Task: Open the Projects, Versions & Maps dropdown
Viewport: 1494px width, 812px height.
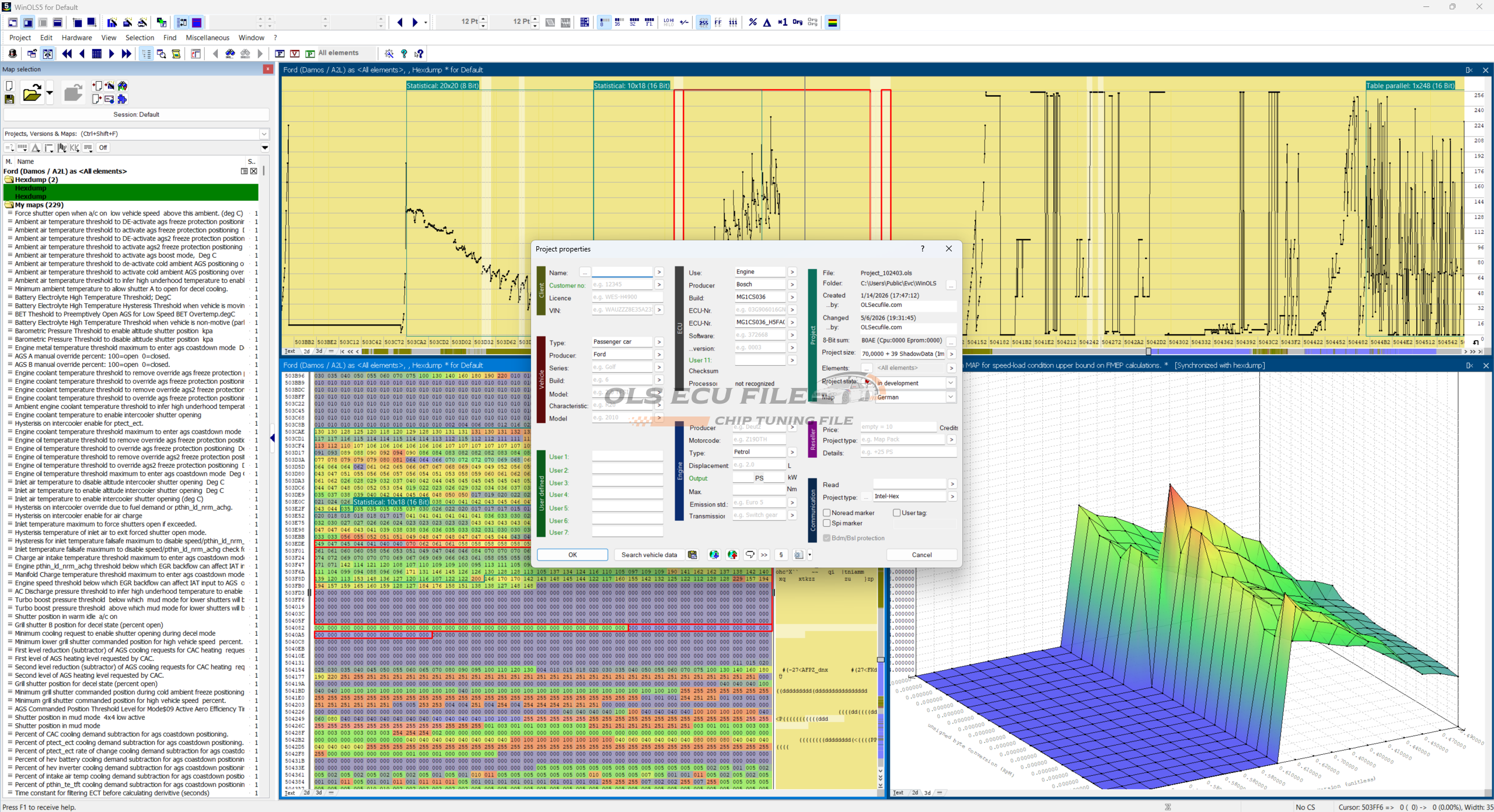Action: click(264, 134)
